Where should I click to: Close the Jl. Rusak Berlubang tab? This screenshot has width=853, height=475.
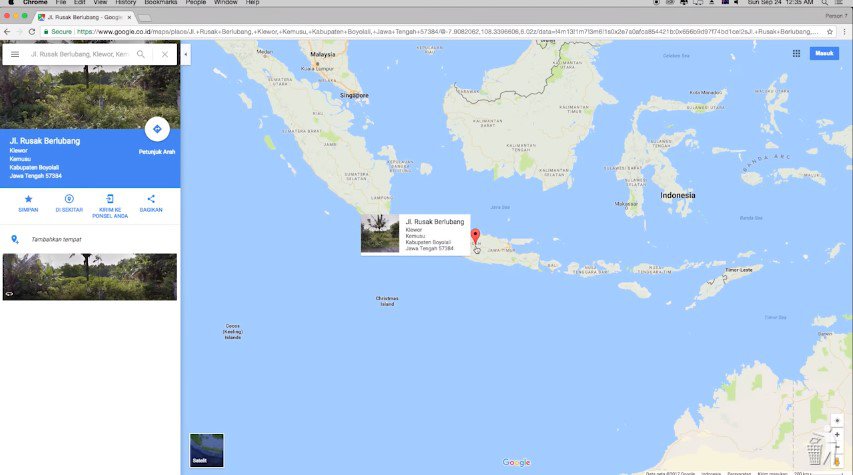pos(129,17)
